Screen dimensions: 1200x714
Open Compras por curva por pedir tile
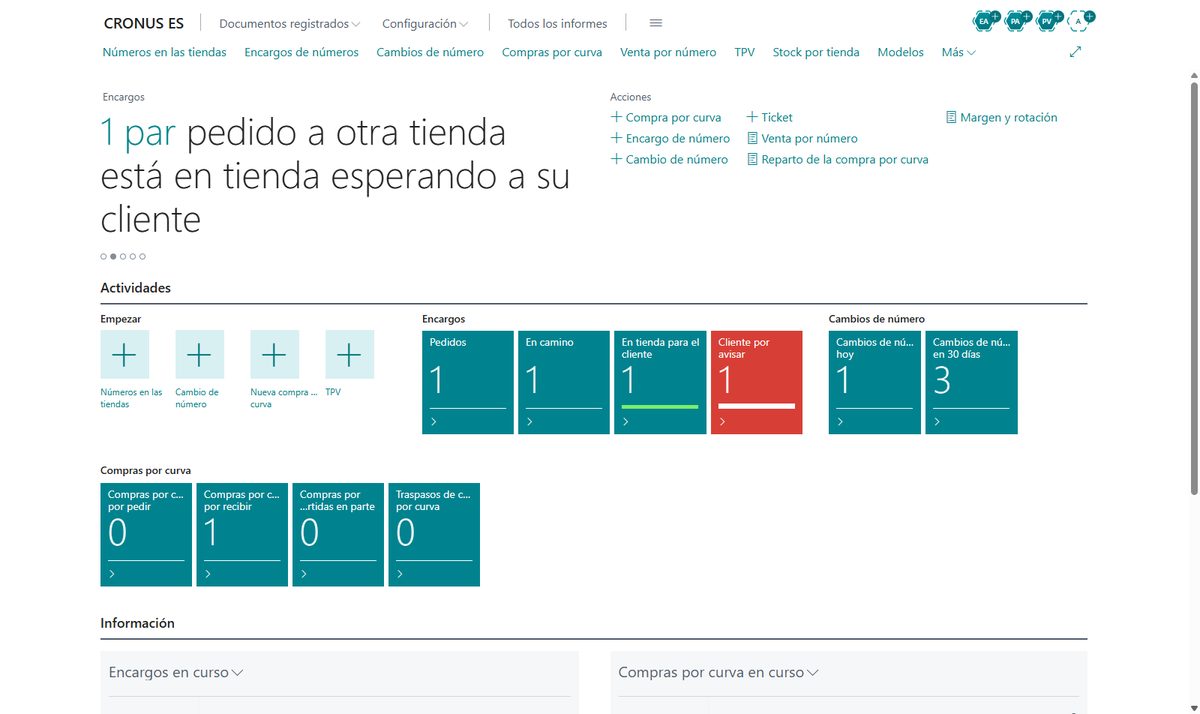[146, 534]
